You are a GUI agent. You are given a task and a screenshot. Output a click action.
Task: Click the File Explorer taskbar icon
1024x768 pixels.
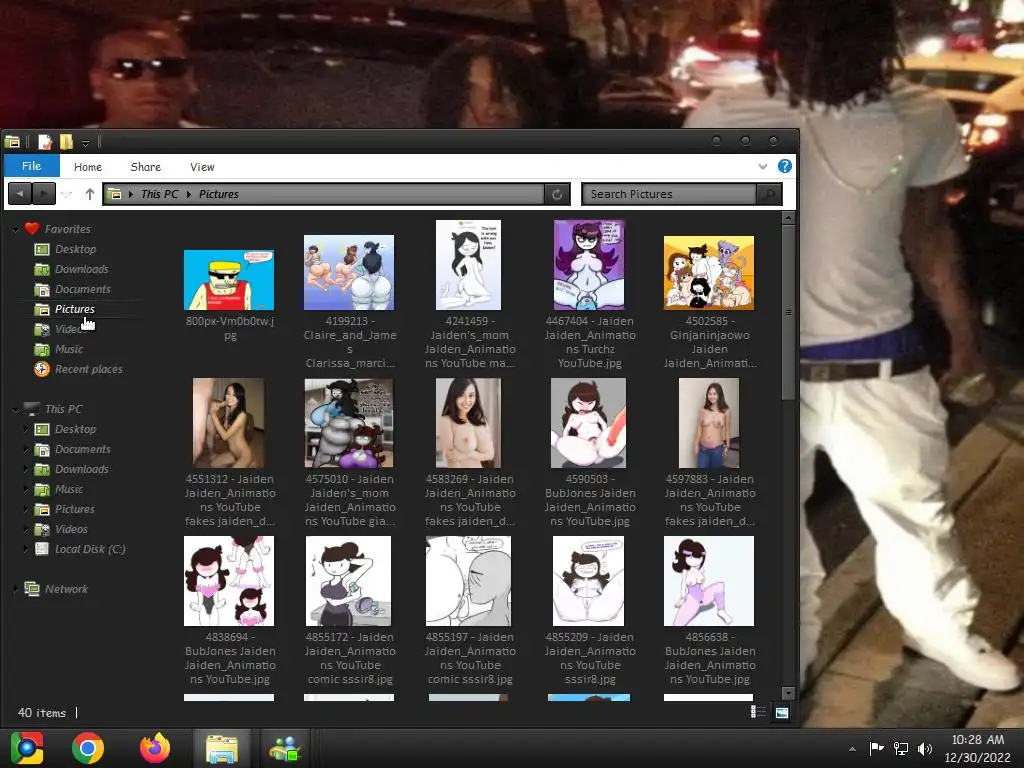click(x=222, y=748)
